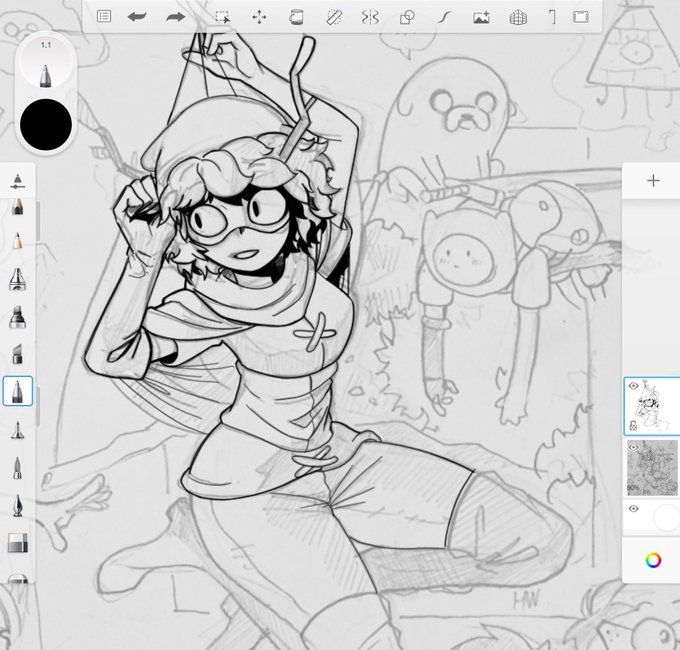Image resolution: width=680 pixels, height=650 pixels.
Task: Select the Selection tool in top toolbar
Action: tap(222, 17)
